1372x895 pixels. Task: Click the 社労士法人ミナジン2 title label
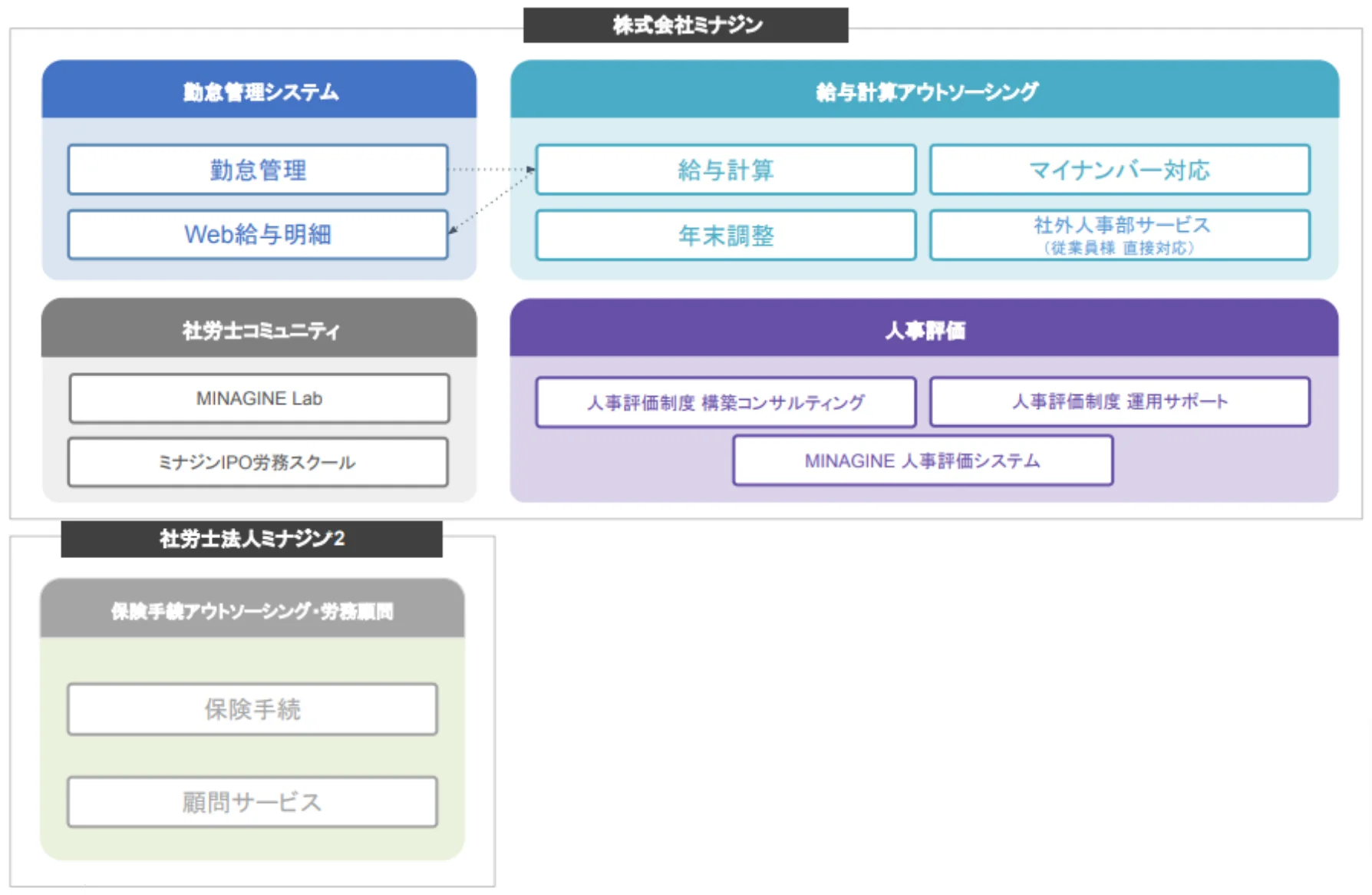pos(252,539)
